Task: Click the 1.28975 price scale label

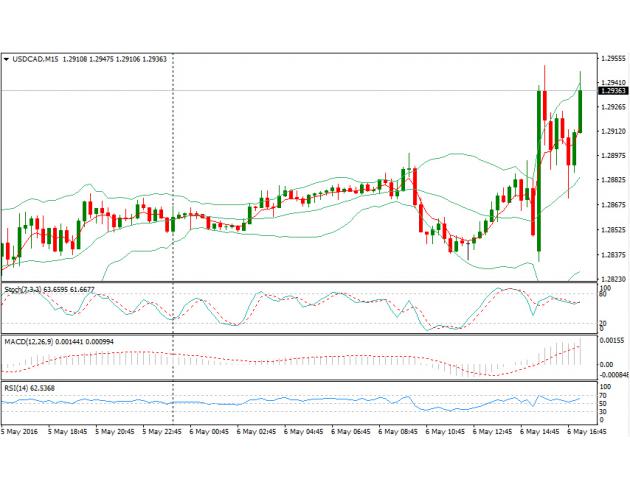Action: pyautogui.click(x=613, y=156)
